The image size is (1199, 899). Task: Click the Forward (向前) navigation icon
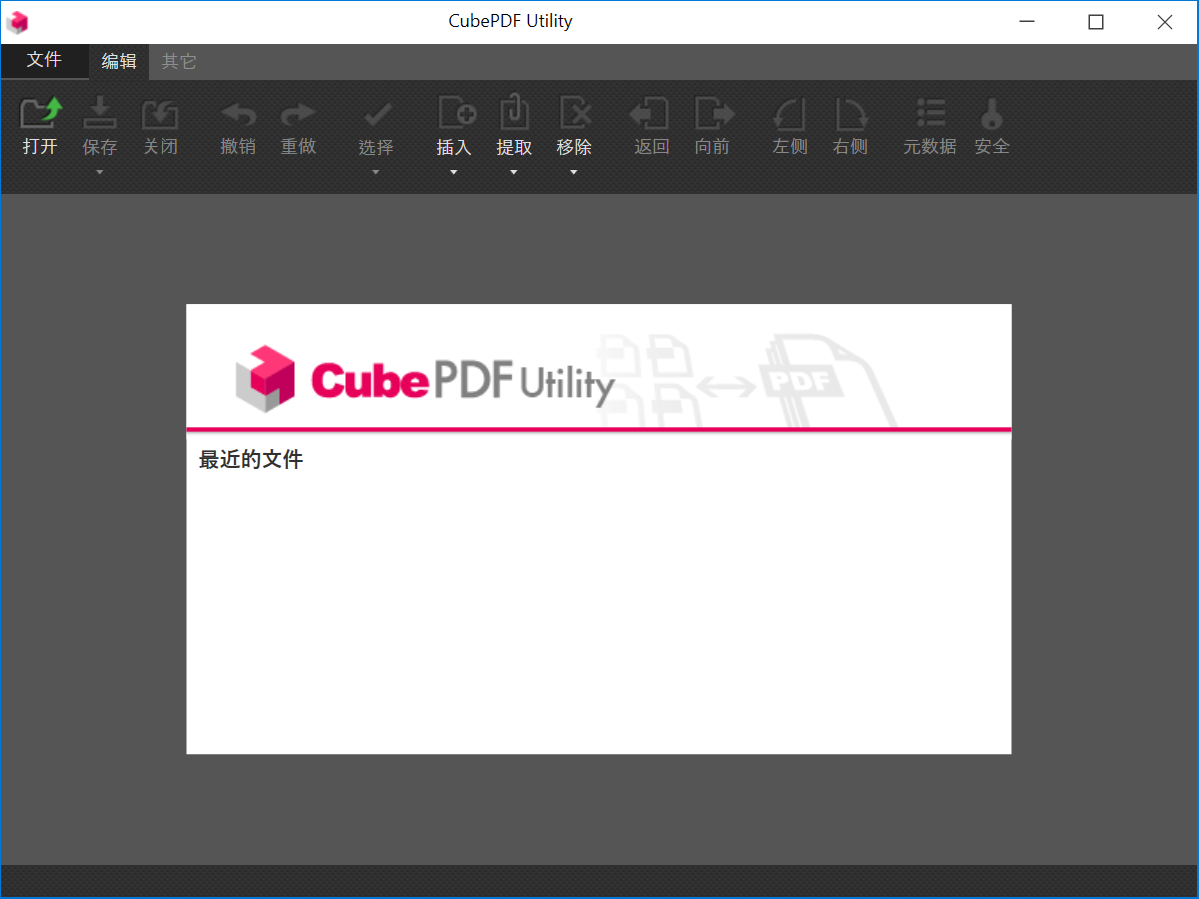click(x=713, y=125)
